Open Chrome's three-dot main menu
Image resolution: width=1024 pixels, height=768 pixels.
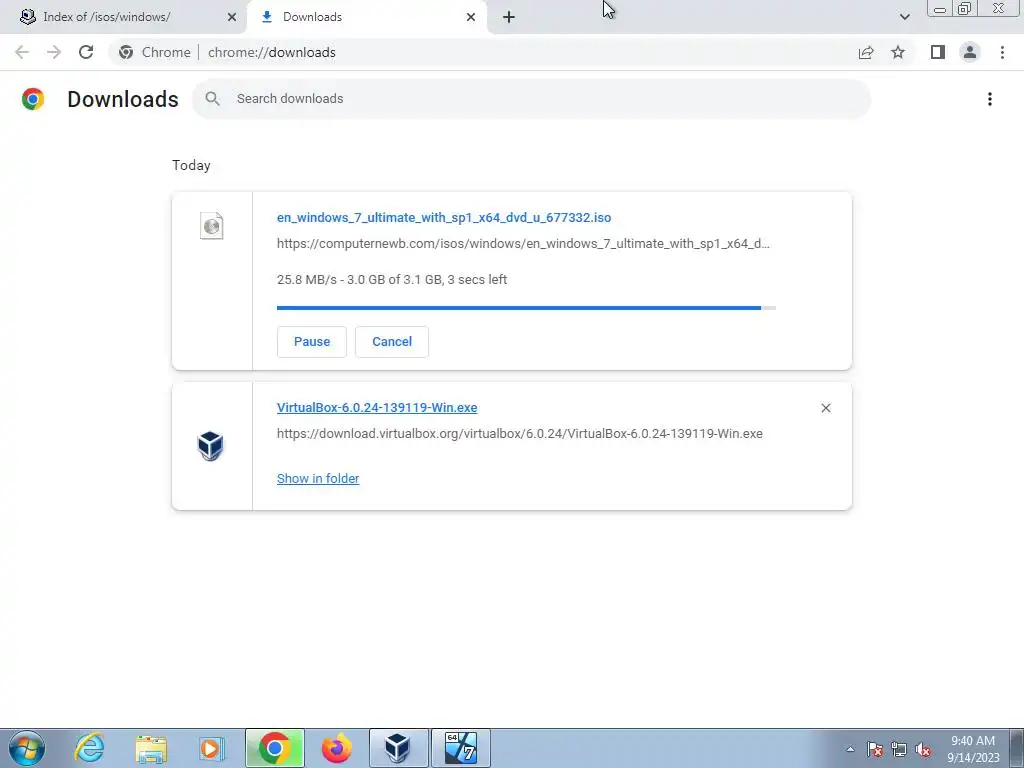point(1002,52)
